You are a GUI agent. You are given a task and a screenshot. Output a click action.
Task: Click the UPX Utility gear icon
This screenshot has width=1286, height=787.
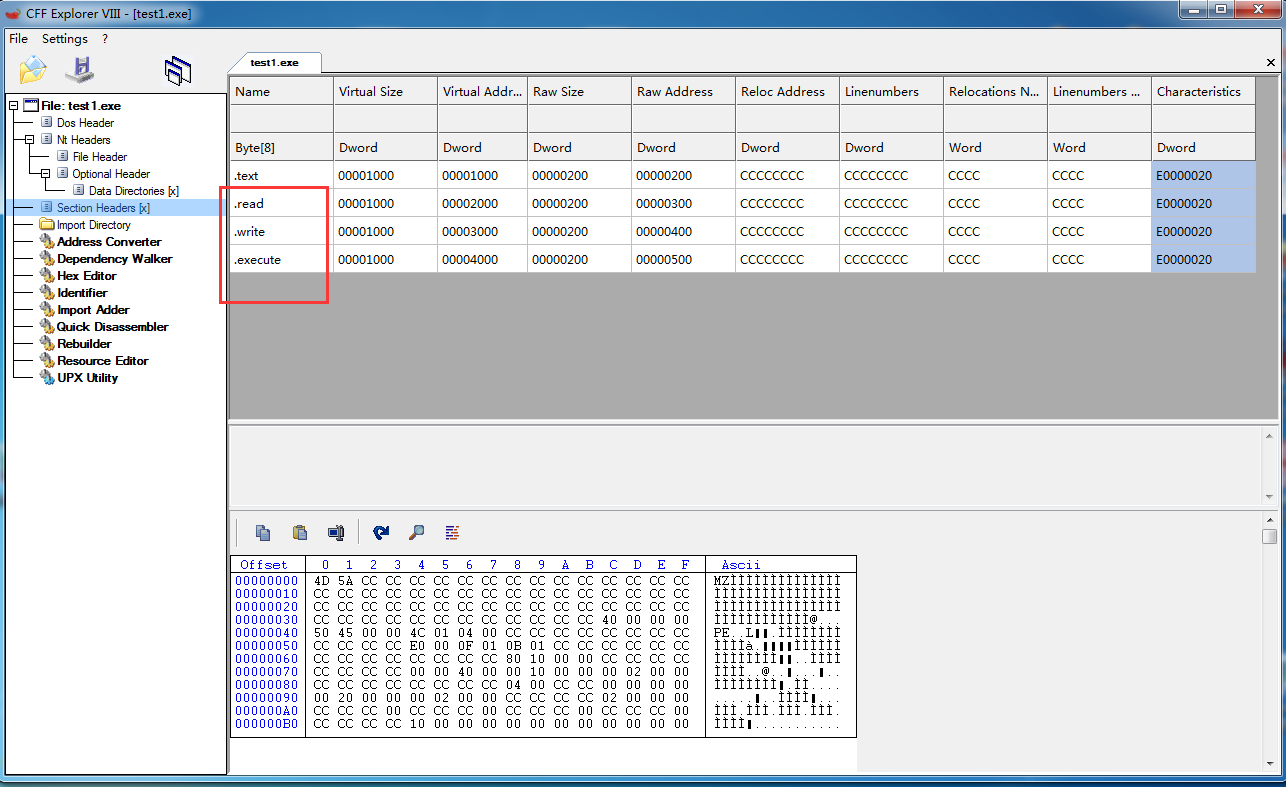point(47,378)
